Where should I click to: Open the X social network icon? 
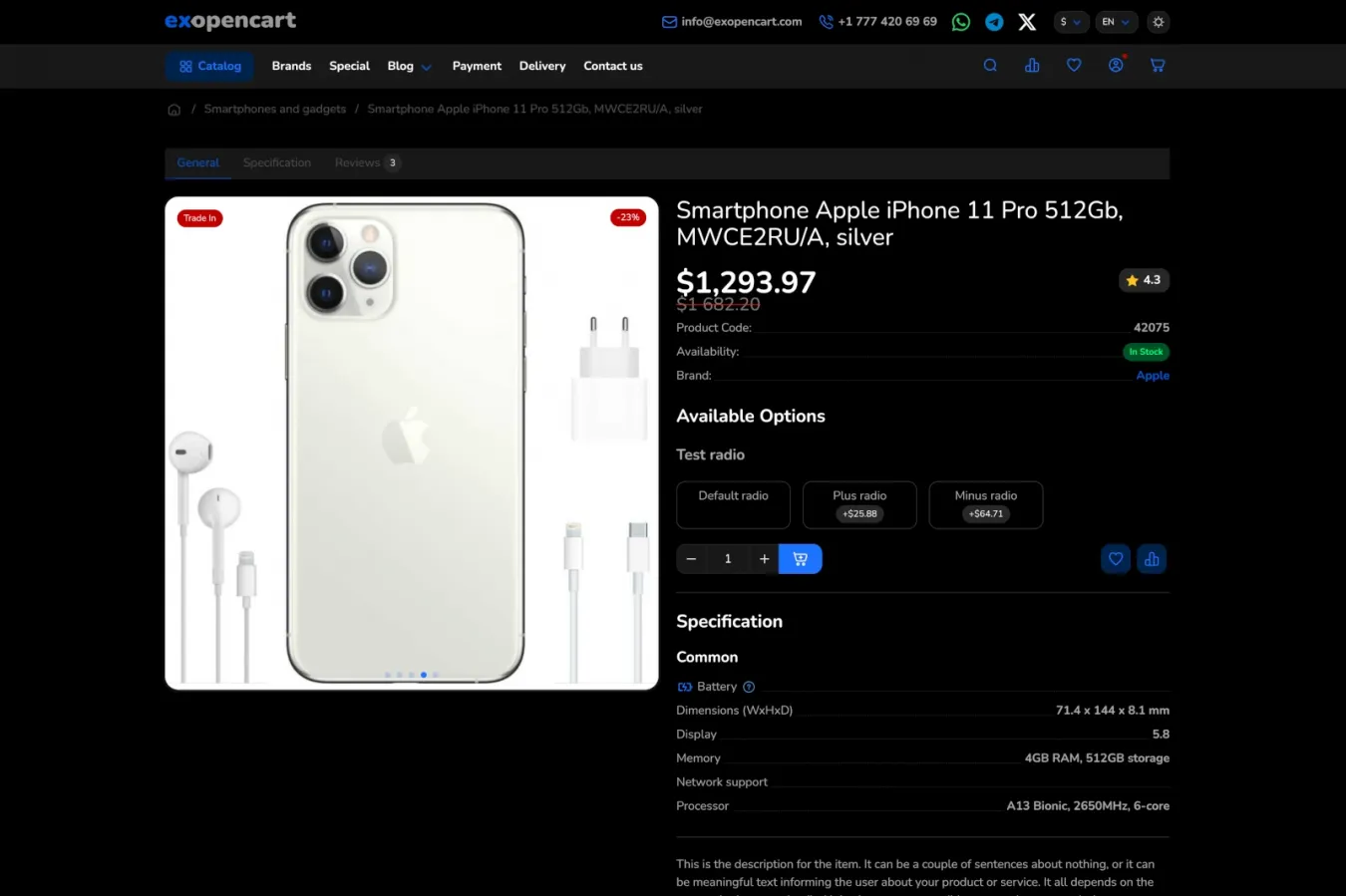point(1027,22)
